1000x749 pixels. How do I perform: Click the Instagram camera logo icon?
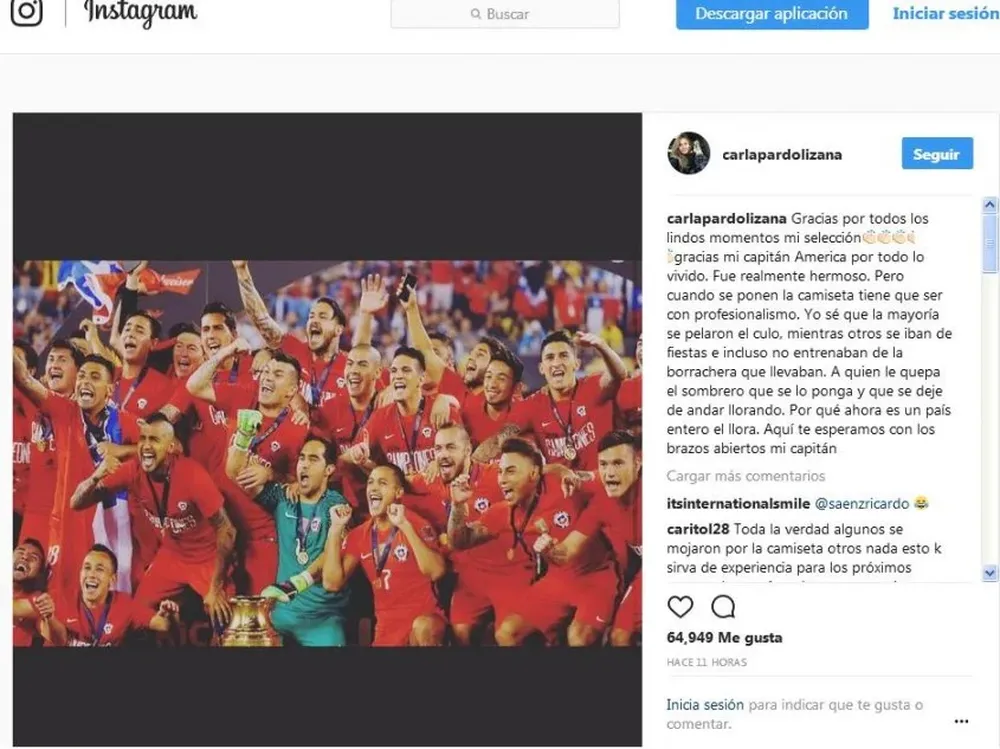(x=27, y=11)
